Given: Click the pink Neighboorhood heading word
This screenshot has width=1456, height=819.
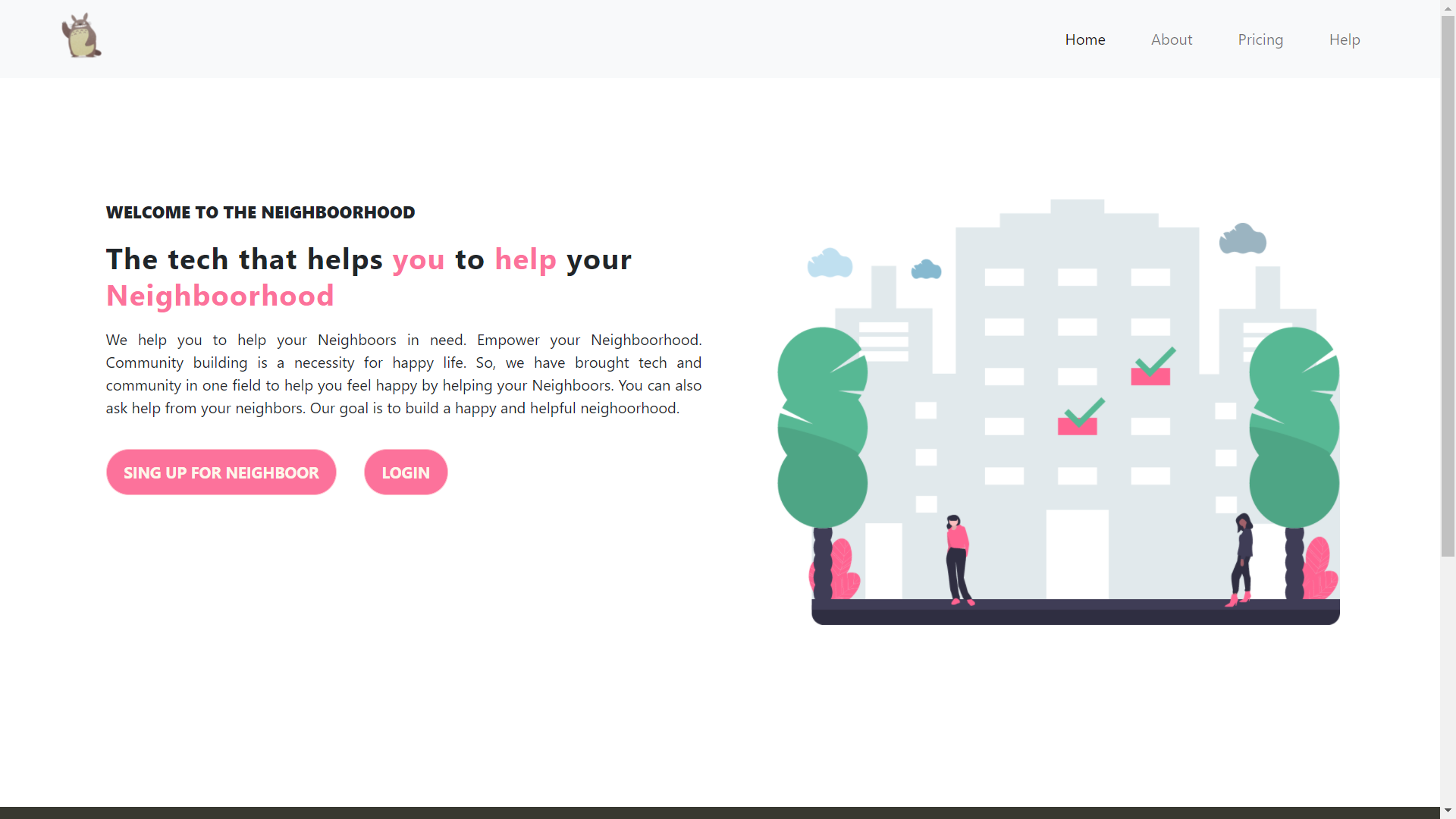Looking at the screenshot, I should pos(220,296).
